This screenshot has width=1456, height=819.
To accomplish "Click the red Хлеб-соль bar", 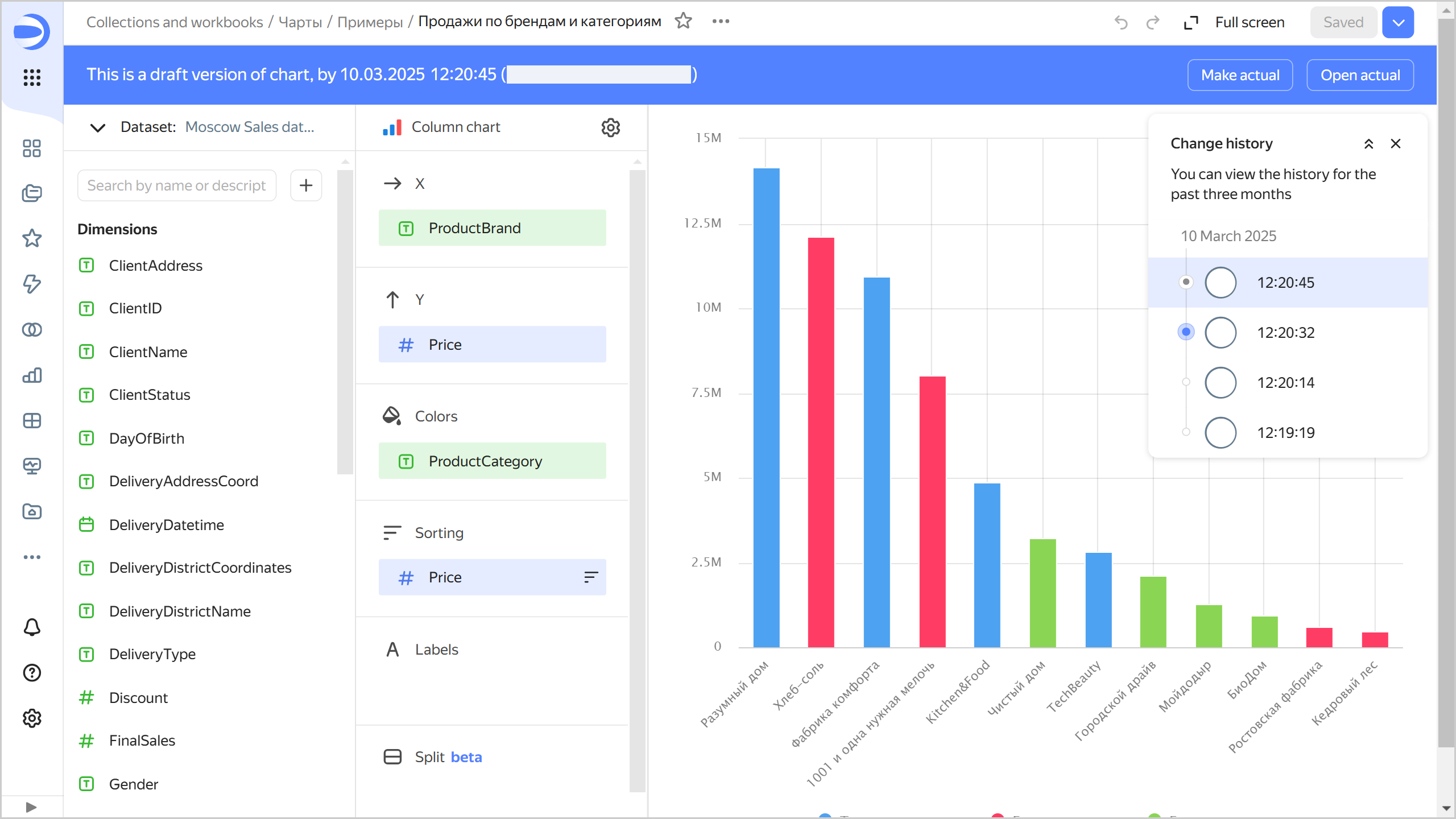I will point(821,442).
